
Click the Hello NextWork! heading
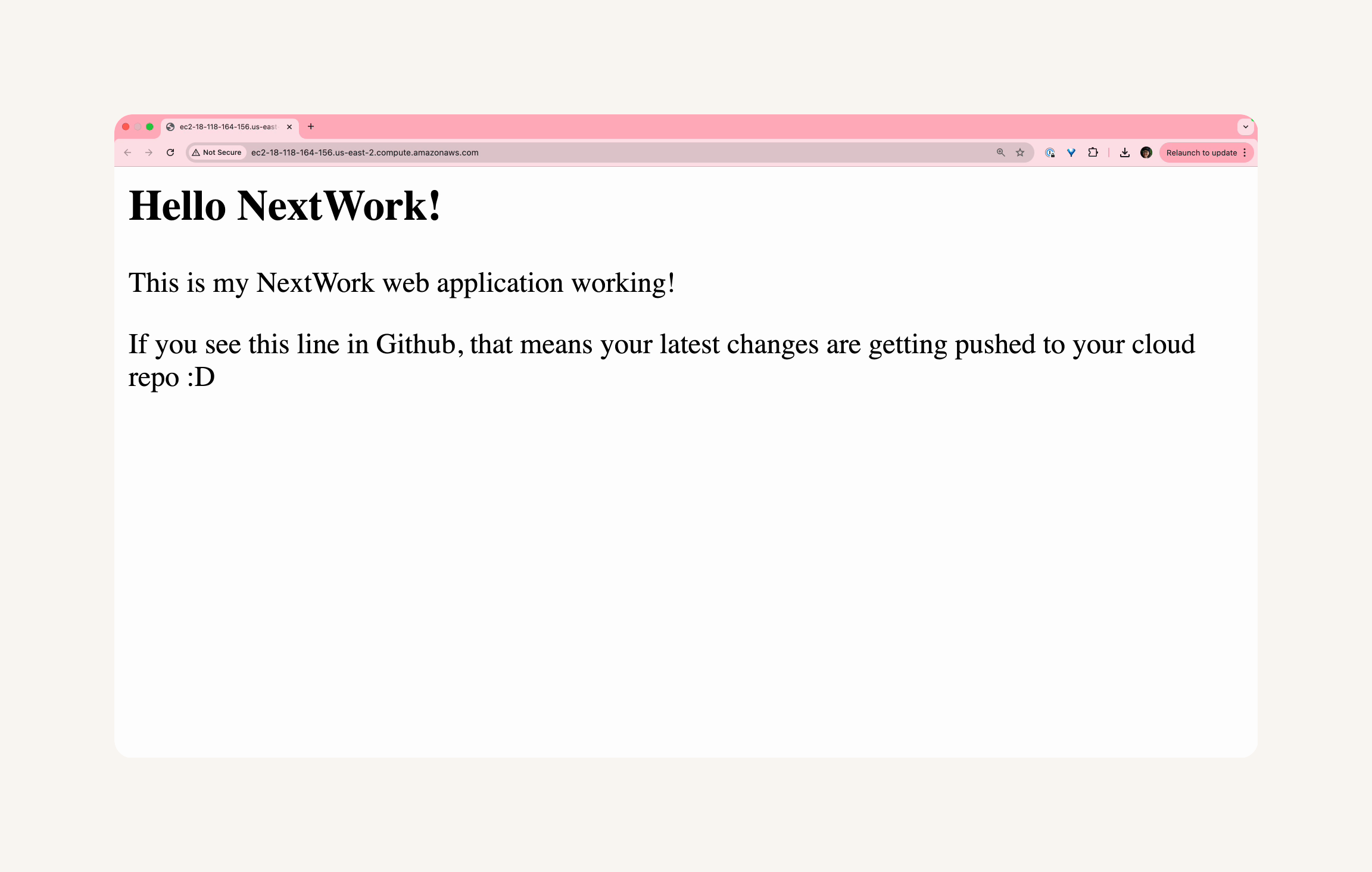coord(285,205)
